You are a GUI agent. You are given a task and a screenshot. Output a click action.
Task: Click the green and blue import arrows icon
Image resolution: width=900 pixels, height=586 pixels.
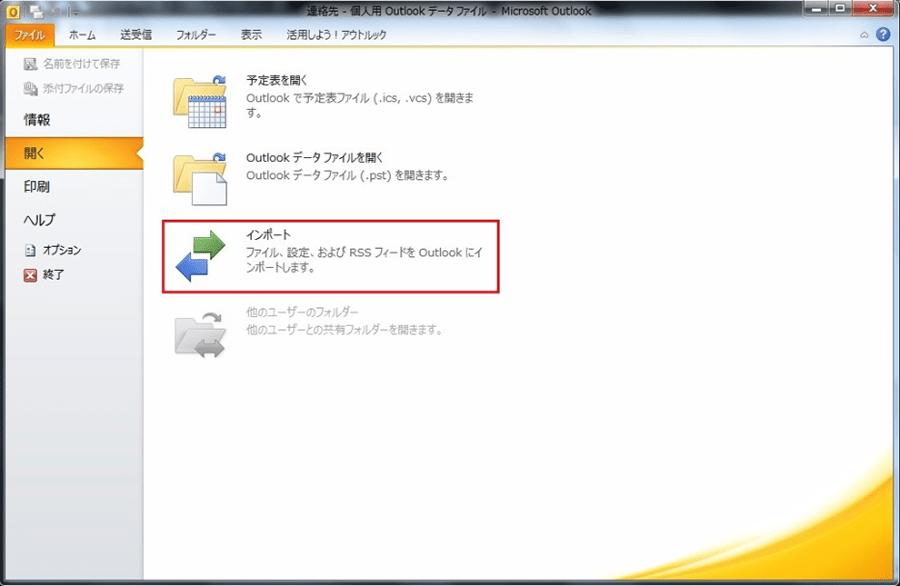pyautogui.click(x=200, y=256)
